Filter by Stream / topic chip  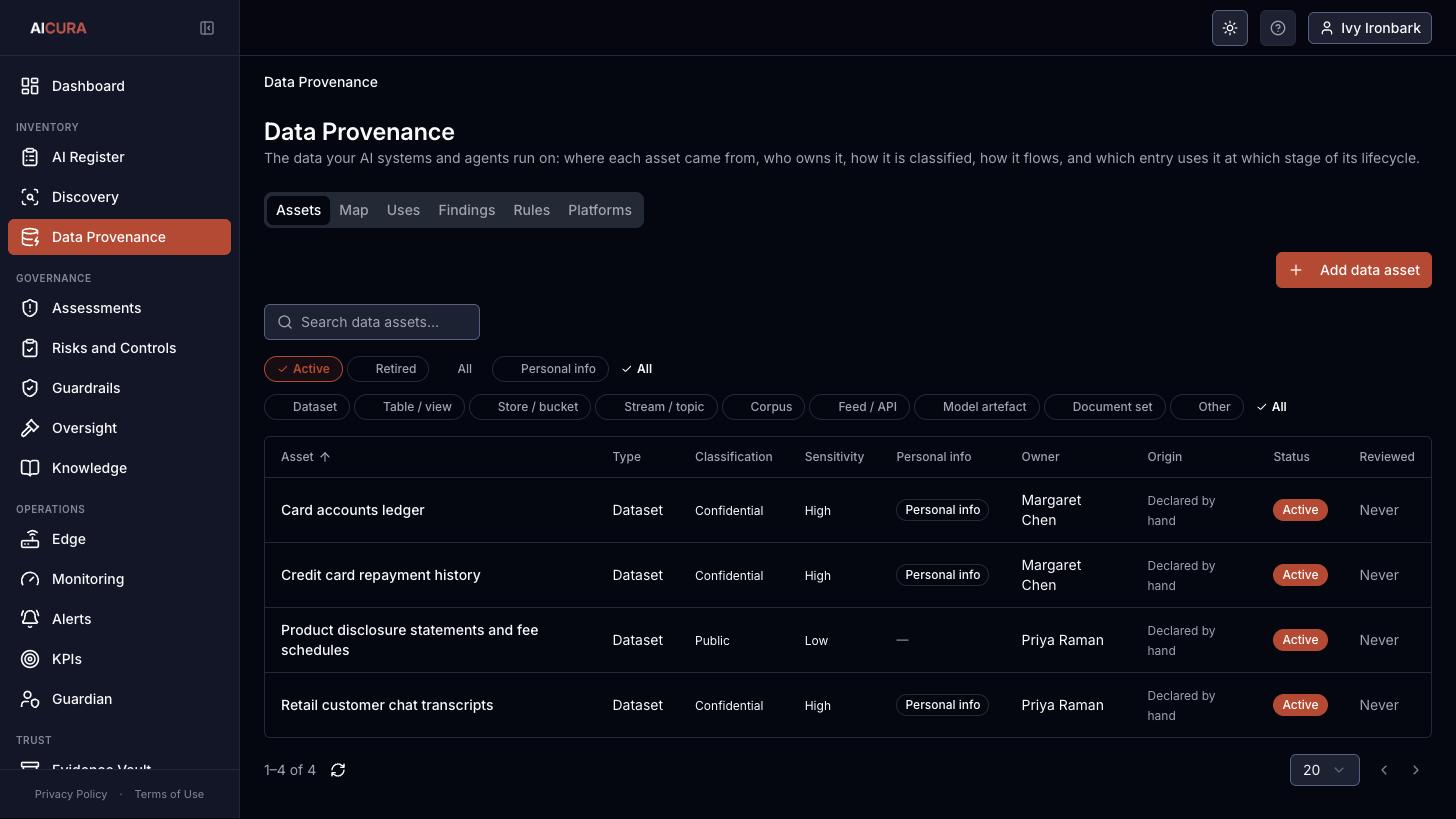(656, 407)
